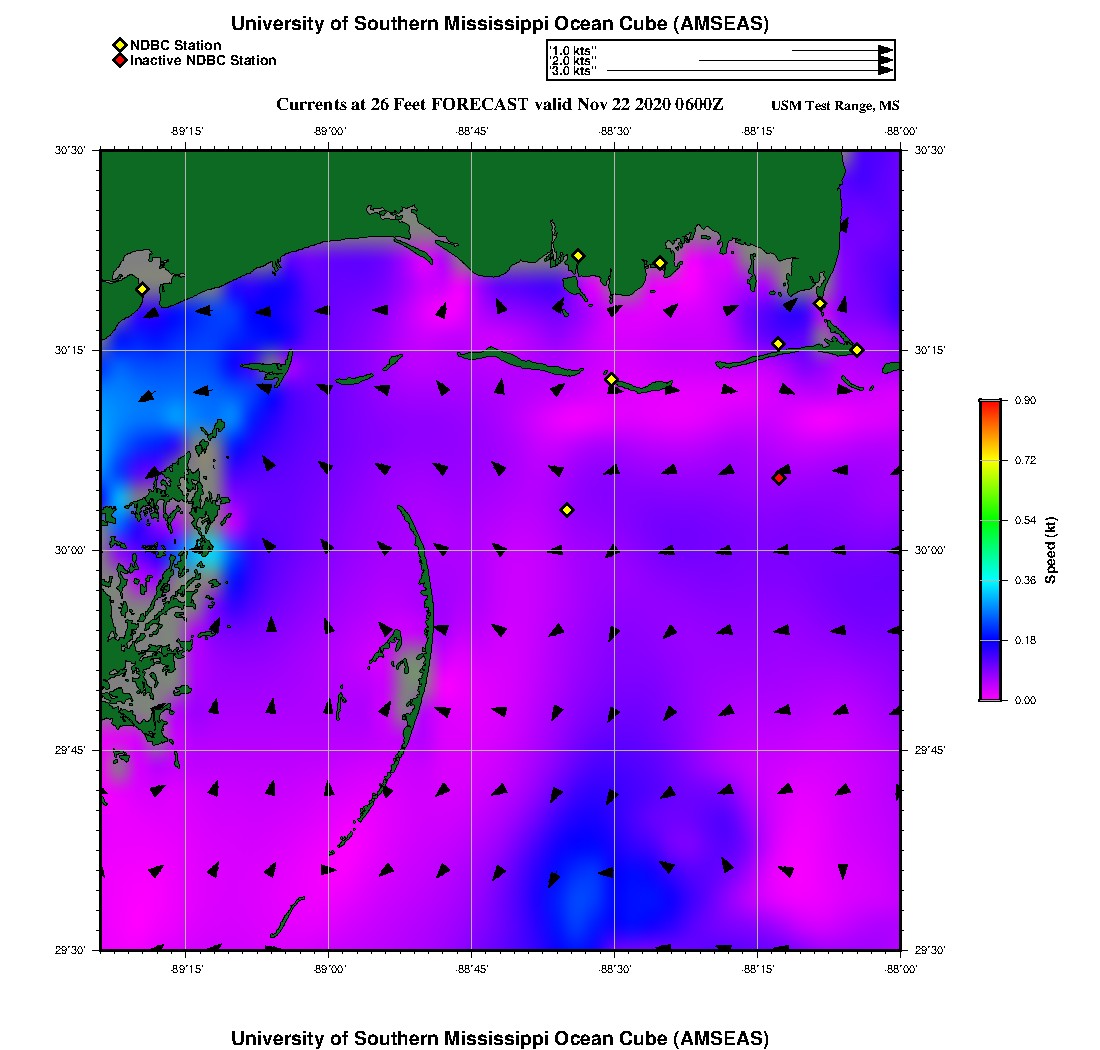
Task: Click the 'Inactive NDBC Station' legend text
Action: point(203,60)
